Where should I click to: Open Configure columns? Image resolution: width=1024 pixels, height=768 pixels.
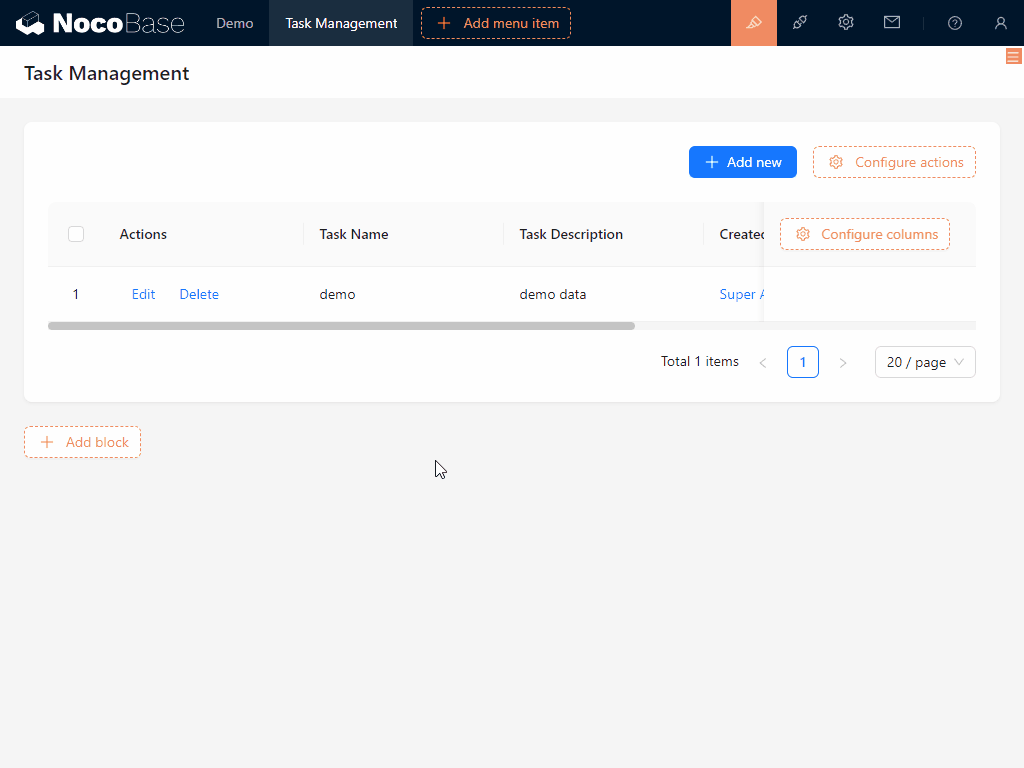pyautogui.click(x=865, y=234)
